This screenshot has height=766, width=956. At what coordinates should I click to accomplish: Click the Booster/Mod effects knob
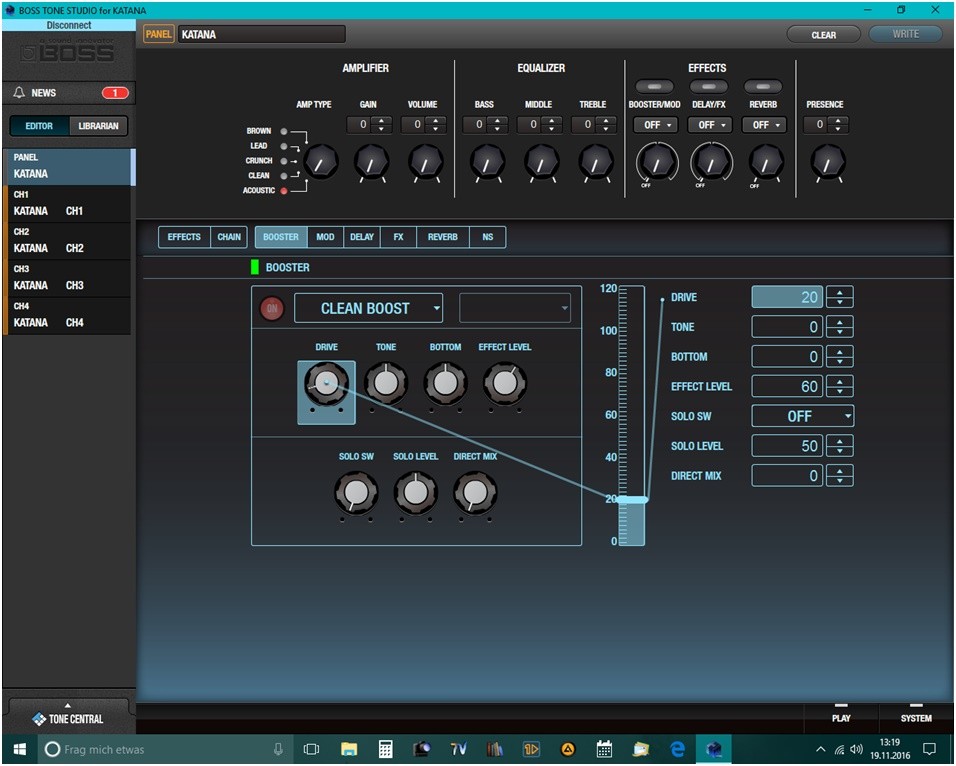tap(657, 162)
